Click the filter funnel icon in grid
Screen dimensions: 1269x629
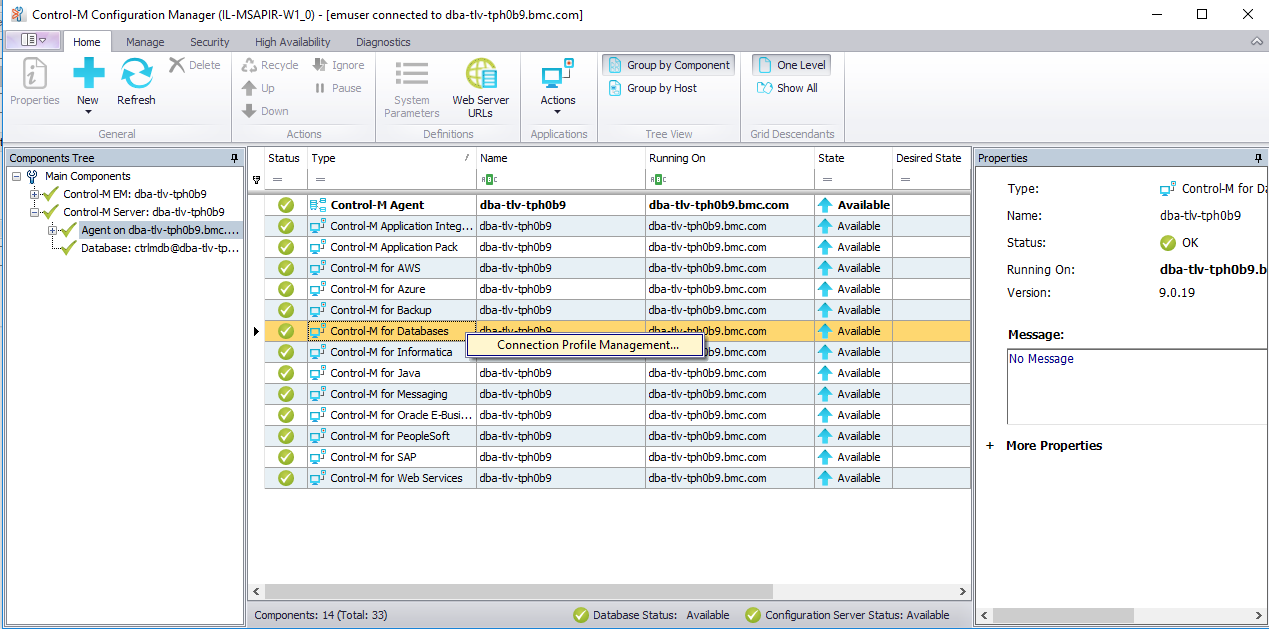[256, 180]
